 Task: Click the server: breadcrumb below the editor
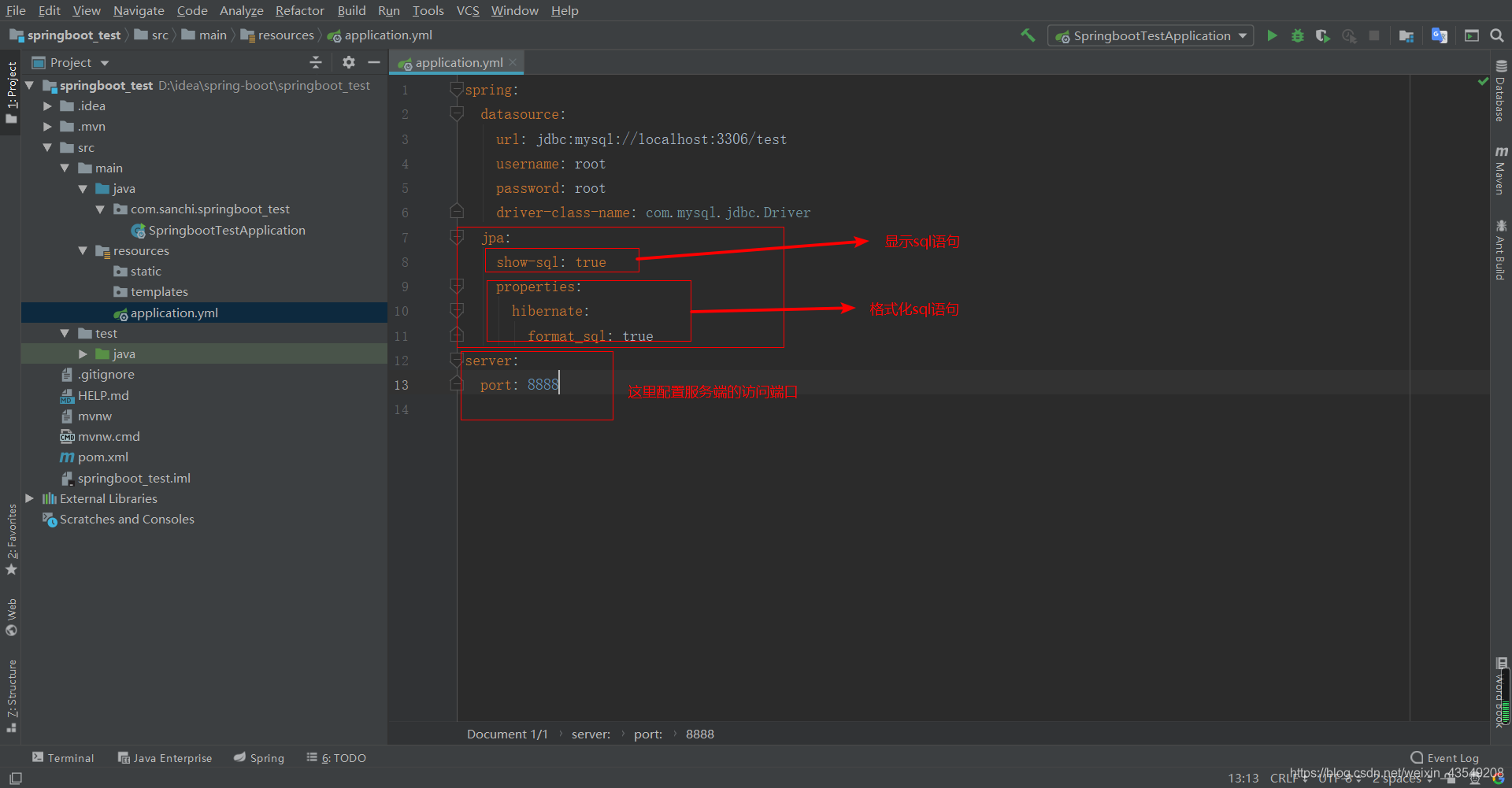point(591,734)
